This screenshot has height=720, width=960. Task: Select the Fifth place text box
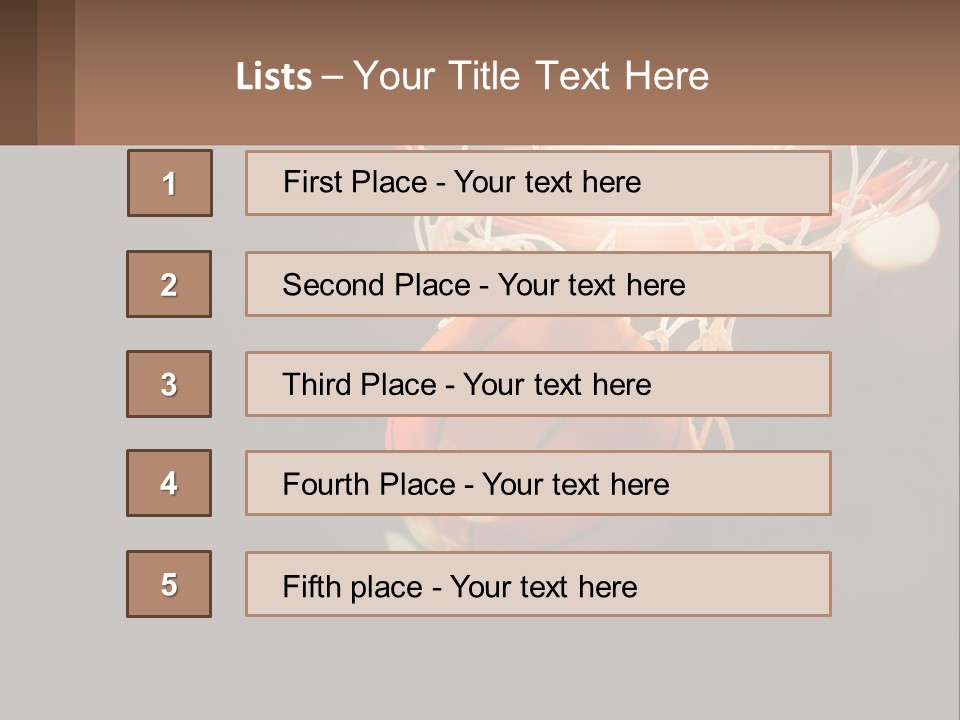point(538,584)
